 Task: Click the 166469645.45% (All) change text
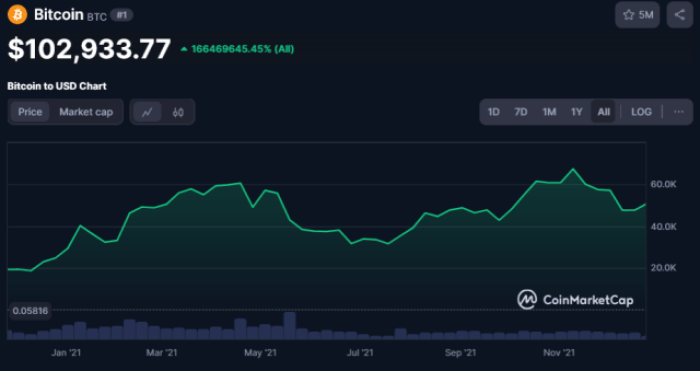pyautogui.click(x=242, y=49)
